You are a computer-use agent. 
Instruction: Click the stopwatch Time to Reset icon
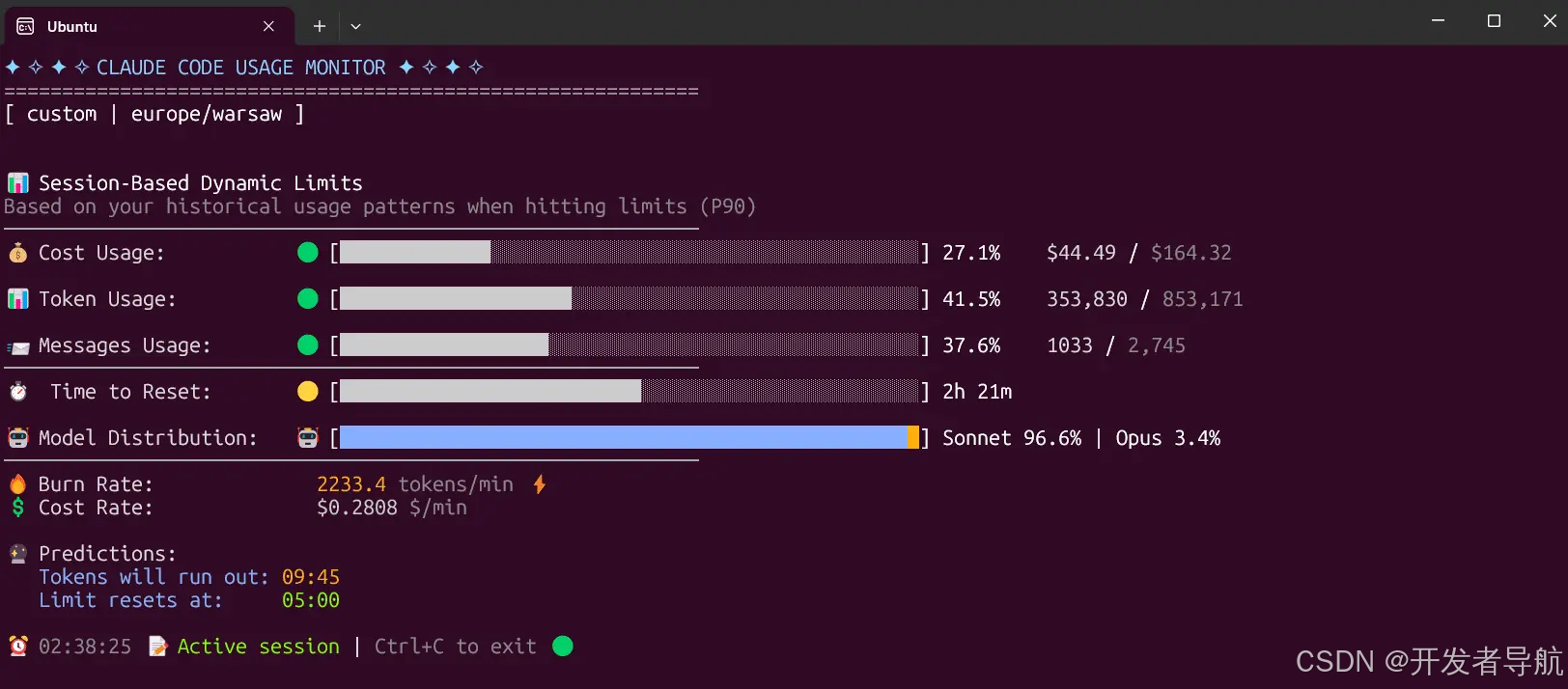pyautogui.click(x=17, y=392)
